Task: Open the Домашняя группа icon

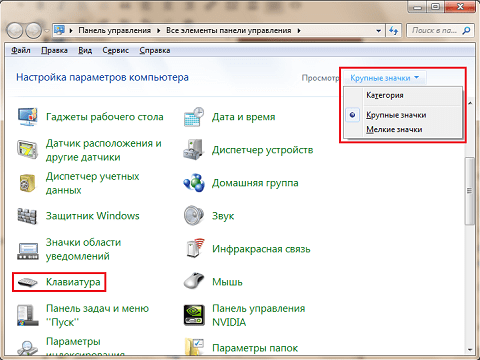Action: pyautogui.click(x=194, y=183)
